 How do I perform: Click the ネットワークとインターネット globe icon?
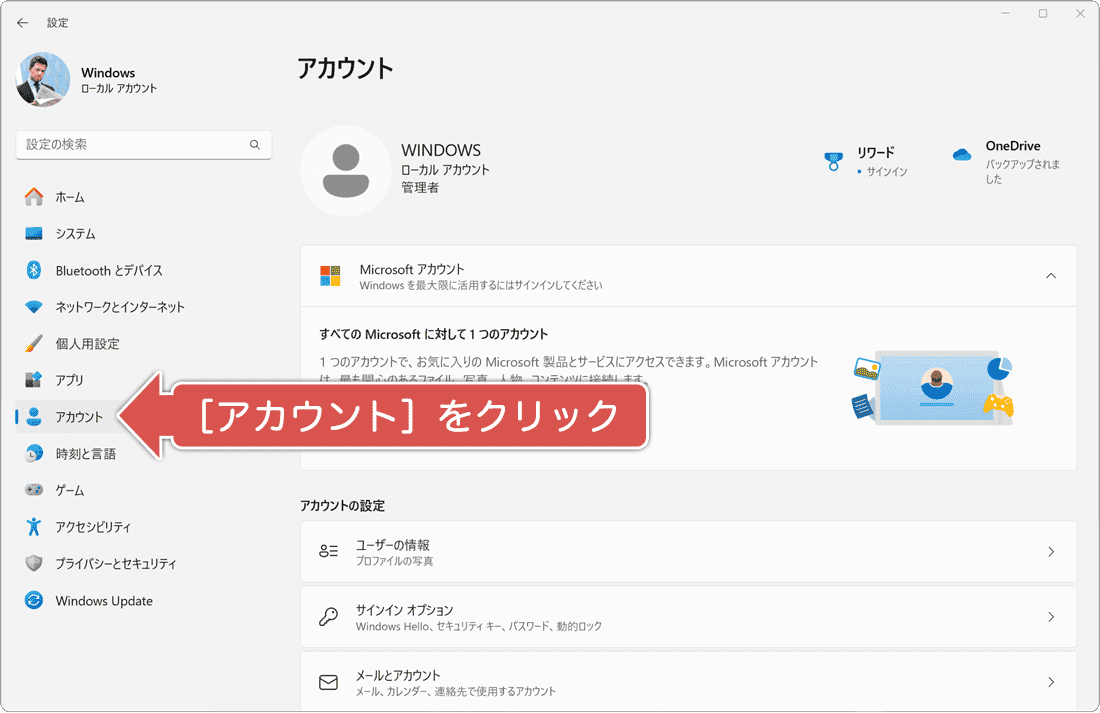tap(34, 307)
